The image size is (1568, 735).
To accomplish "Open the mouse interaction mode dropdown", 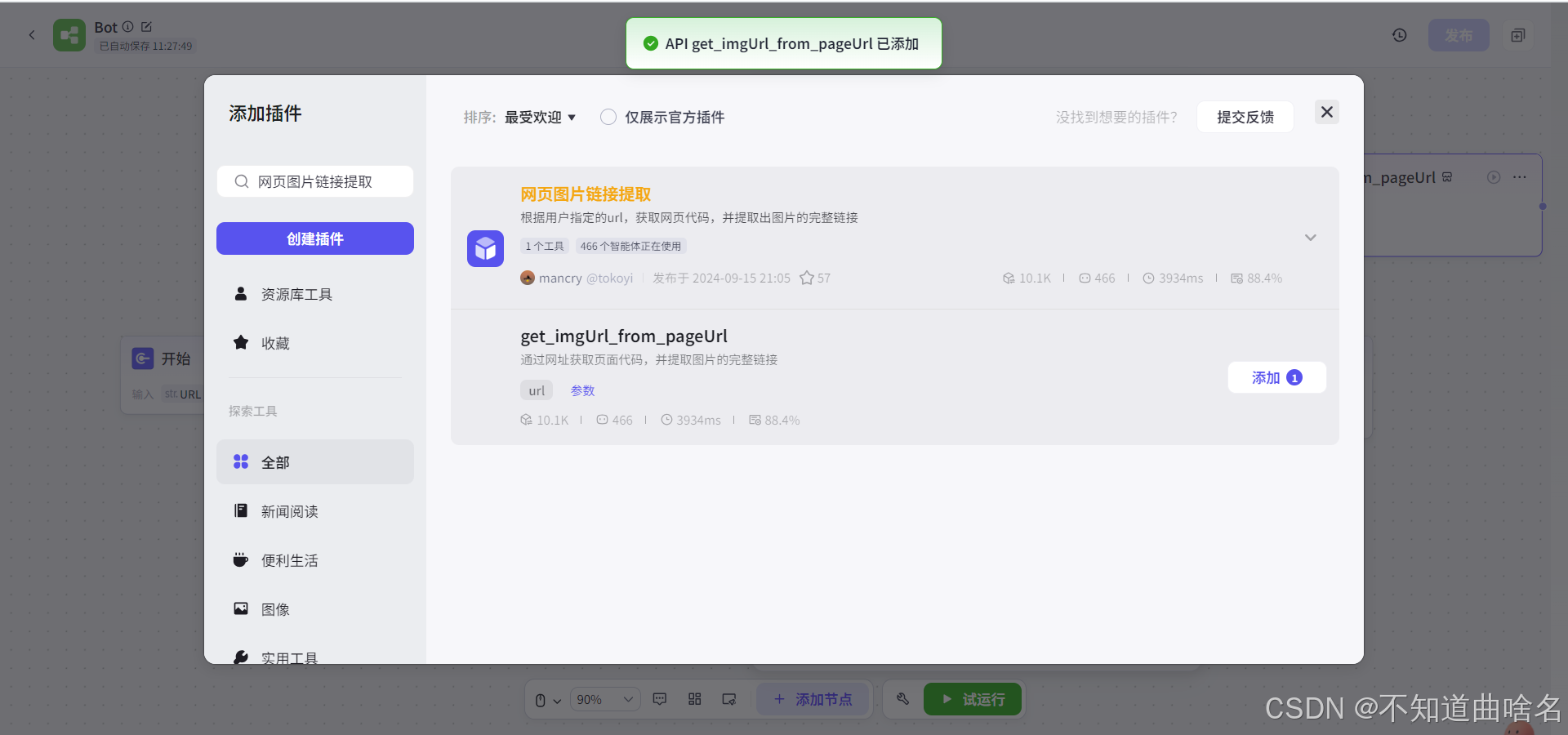I will [x=548, y=700].
